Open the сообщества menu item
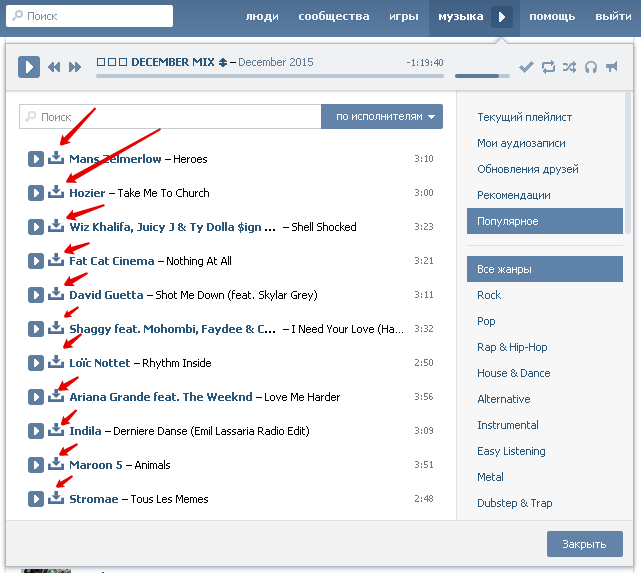Image resolution: width=641 pixels, height=573 pixels. (x=334, y=17)
